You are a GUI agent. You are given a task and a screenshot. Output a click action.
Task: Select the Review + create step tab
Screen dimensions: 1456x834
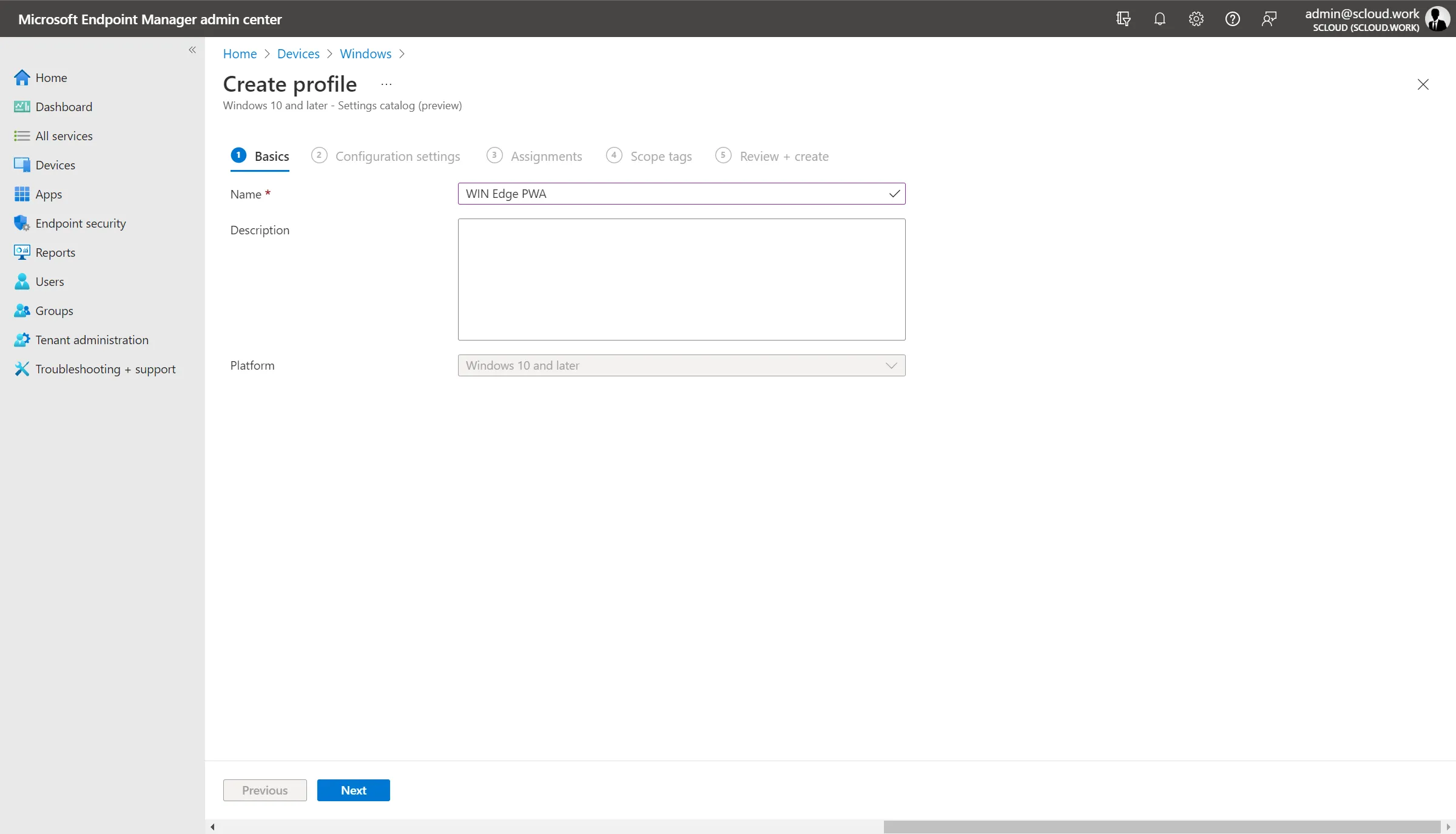(772, 157)
